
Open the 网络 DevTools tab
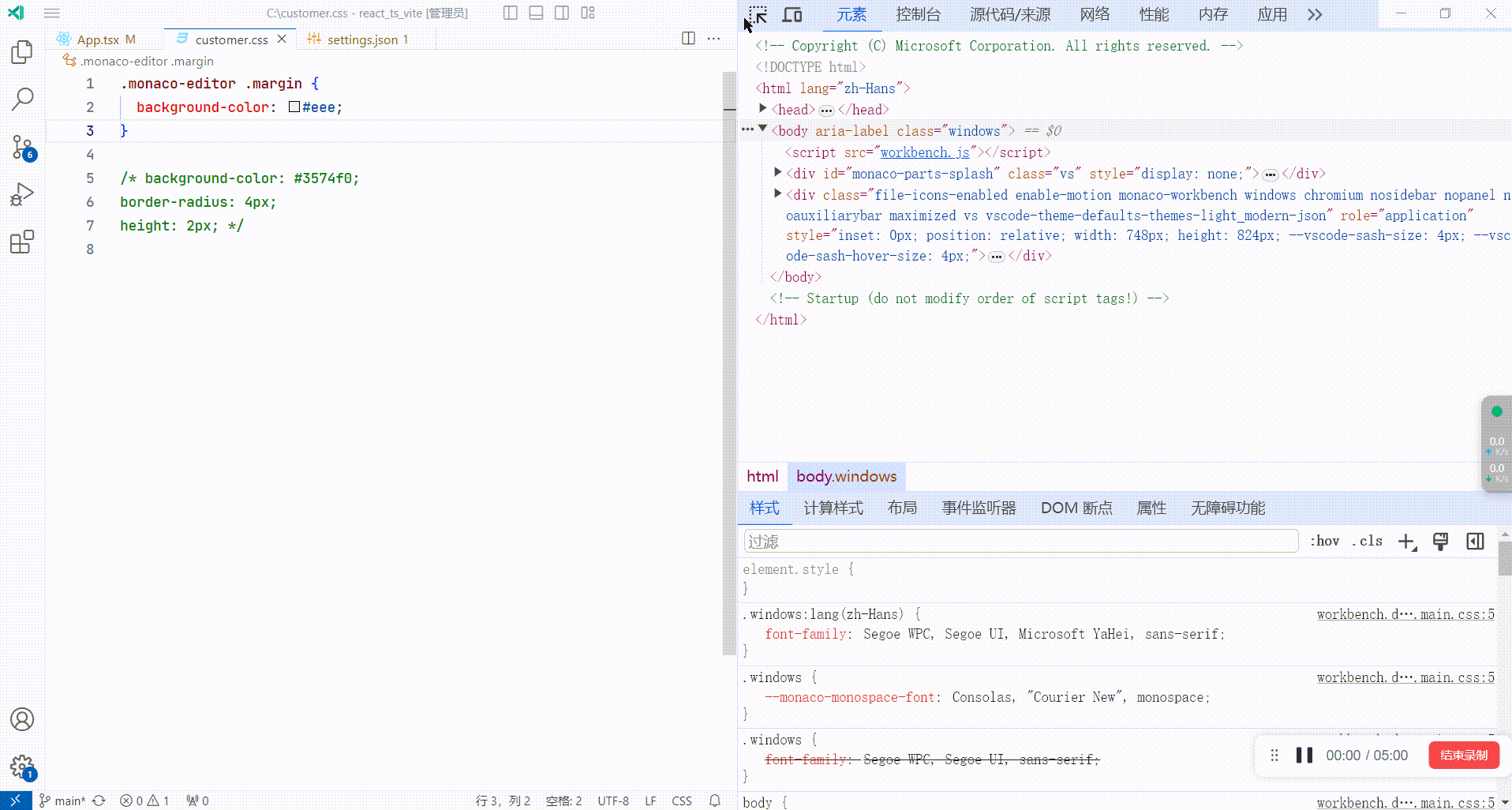1095,15
